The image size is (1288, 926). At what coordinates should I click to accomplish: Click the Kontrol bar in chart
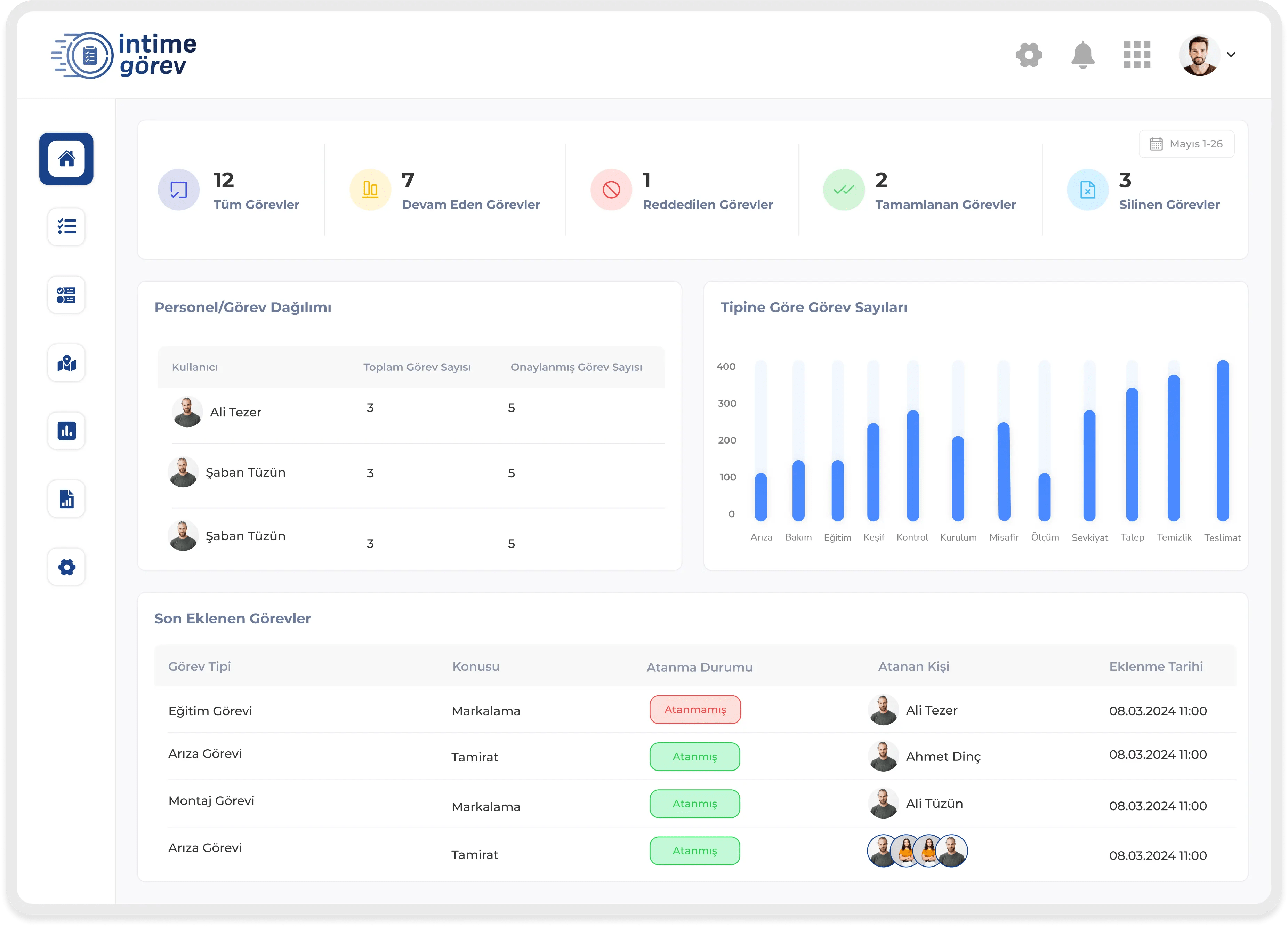[912, 465]
